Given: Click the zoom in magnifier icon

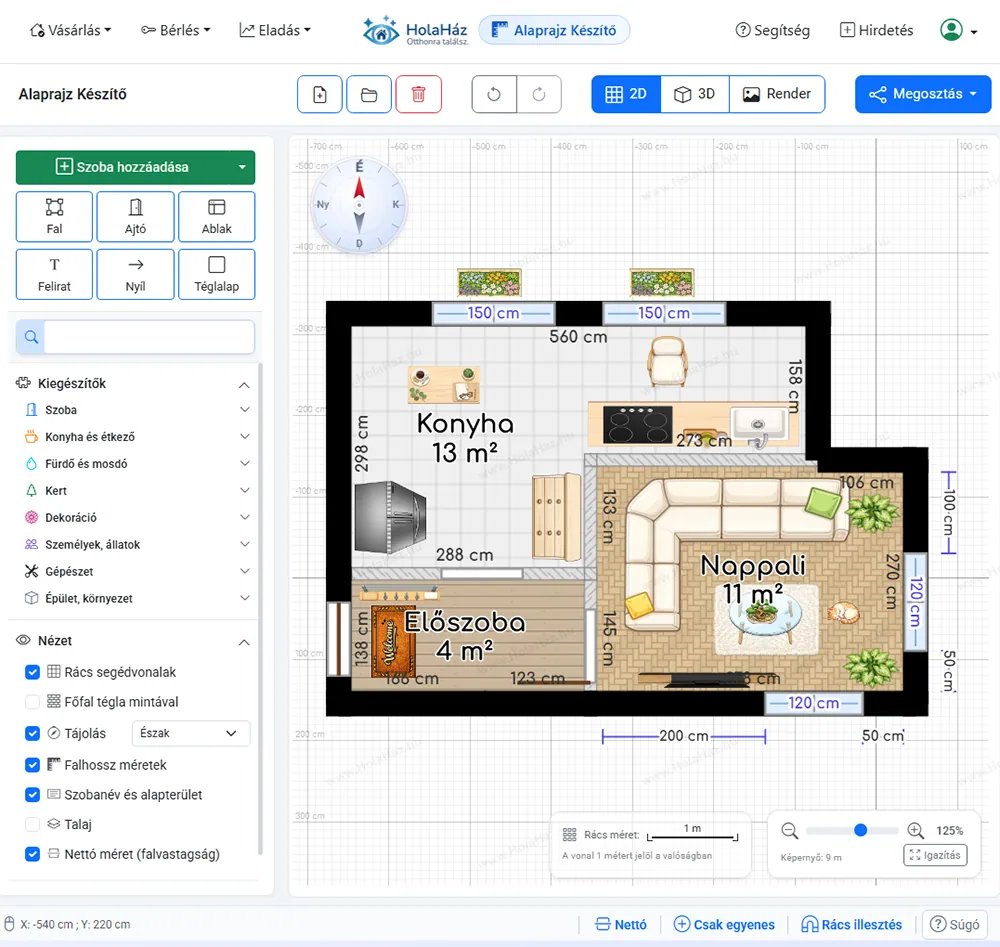Looking at the screenshot, I should click(915, 830).
